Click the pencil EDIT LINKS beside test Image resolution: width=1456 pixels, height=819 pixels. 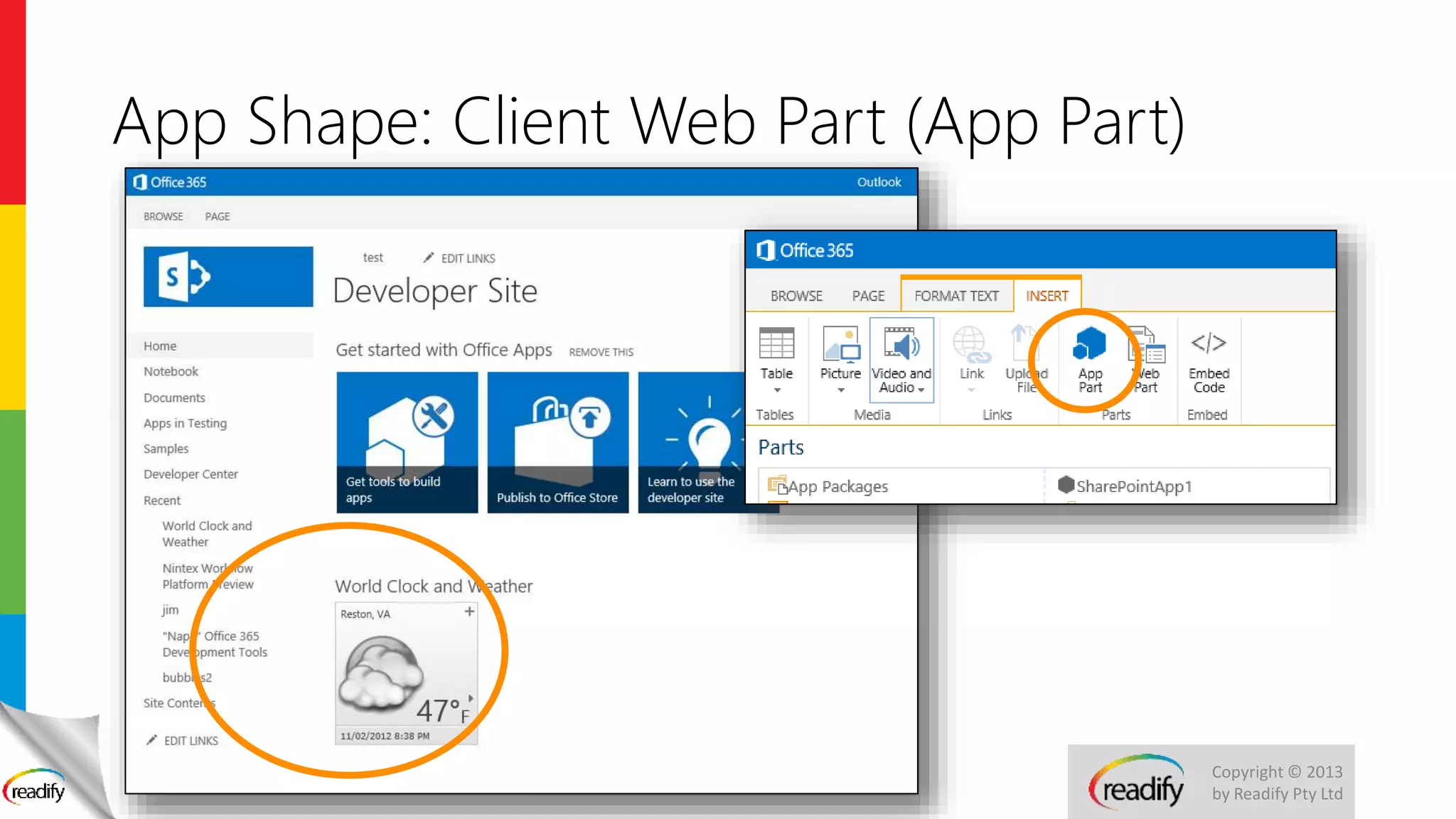[x=459, y=258]
